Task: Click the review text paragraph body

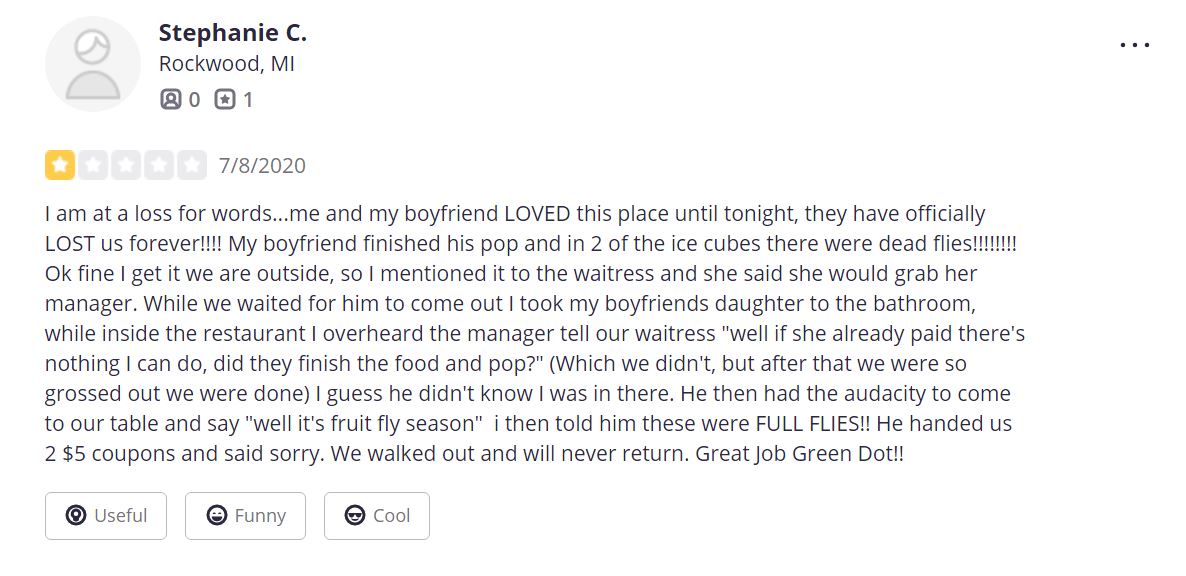Action: (536, 334)
